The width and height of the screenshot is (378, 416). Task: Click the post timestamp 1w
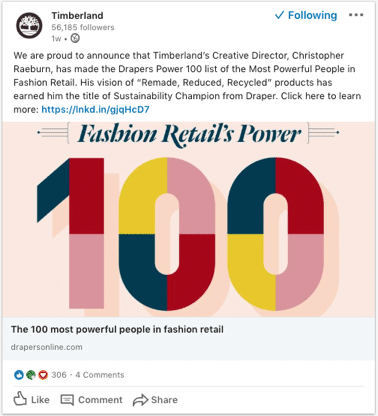[56, 39]
